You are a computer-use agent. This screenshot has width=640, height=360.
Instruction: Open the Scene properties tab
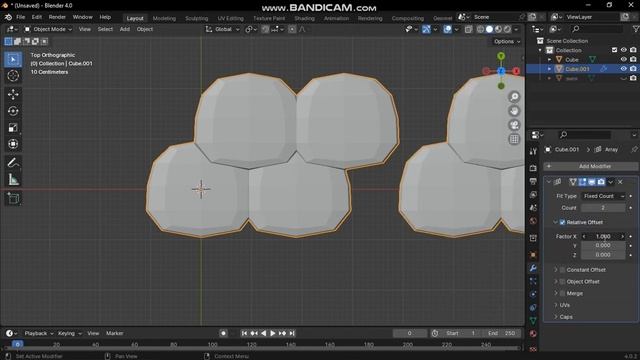point(533,208)
